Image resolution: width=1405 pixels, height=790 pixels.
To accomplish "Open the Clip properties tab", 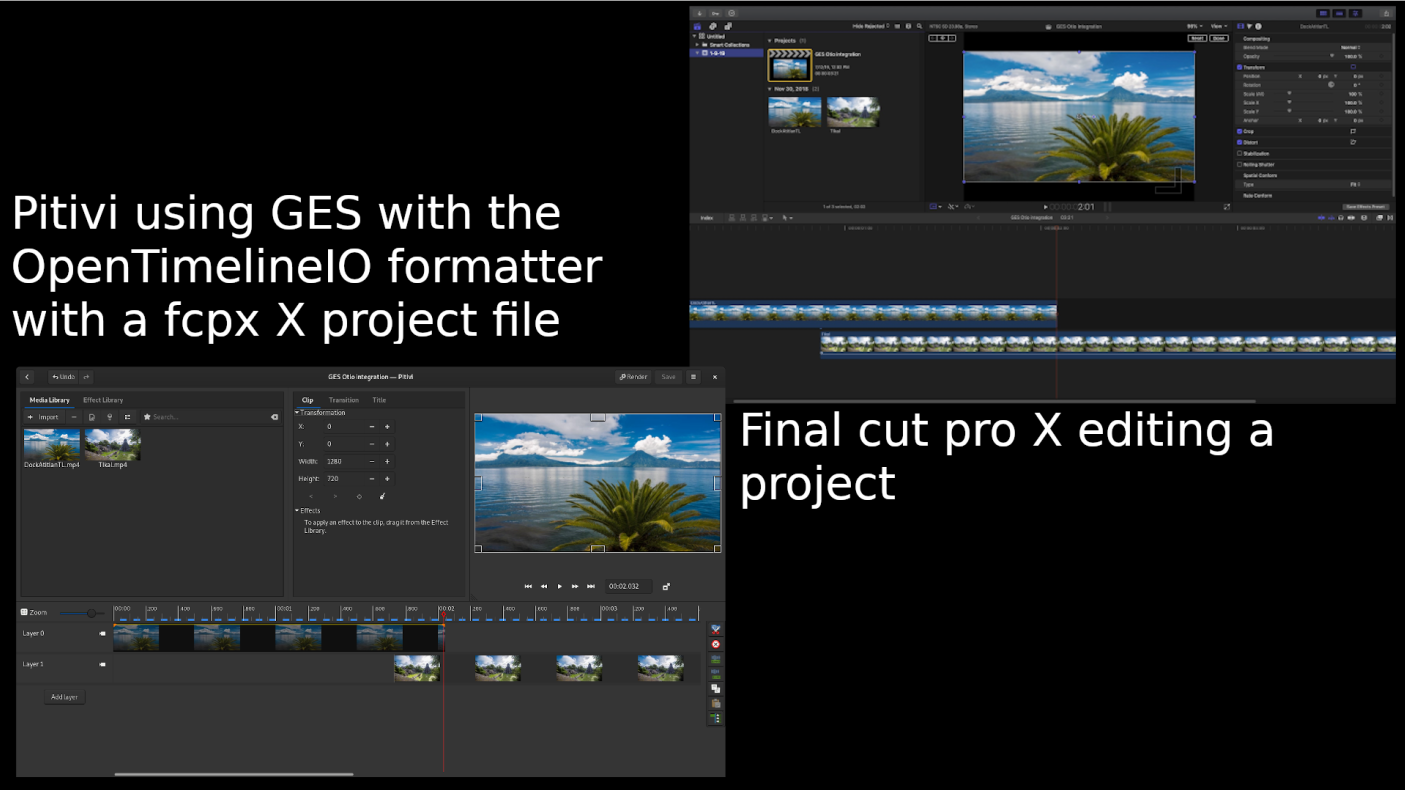I will pos(308,400).
